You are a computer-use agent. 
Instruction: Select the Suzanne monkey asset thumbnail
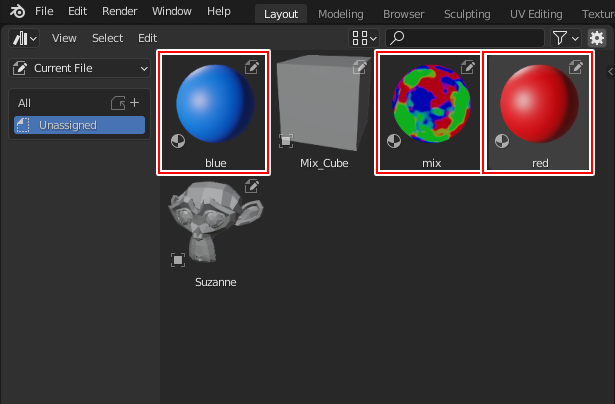pyautogui.click(x=214, y=225)
